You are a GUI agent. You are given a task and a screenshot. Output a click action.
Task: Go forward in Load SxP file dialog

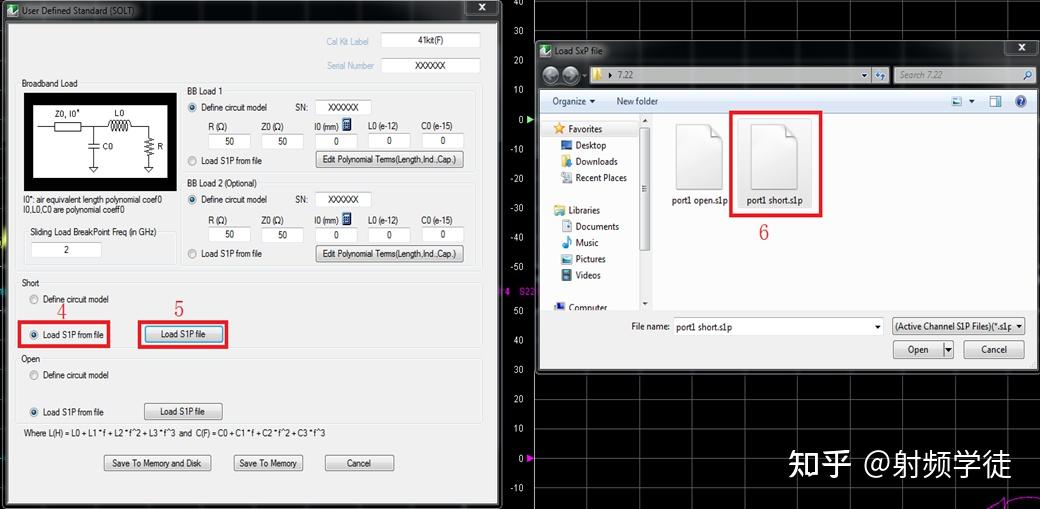tap(571, 75)
